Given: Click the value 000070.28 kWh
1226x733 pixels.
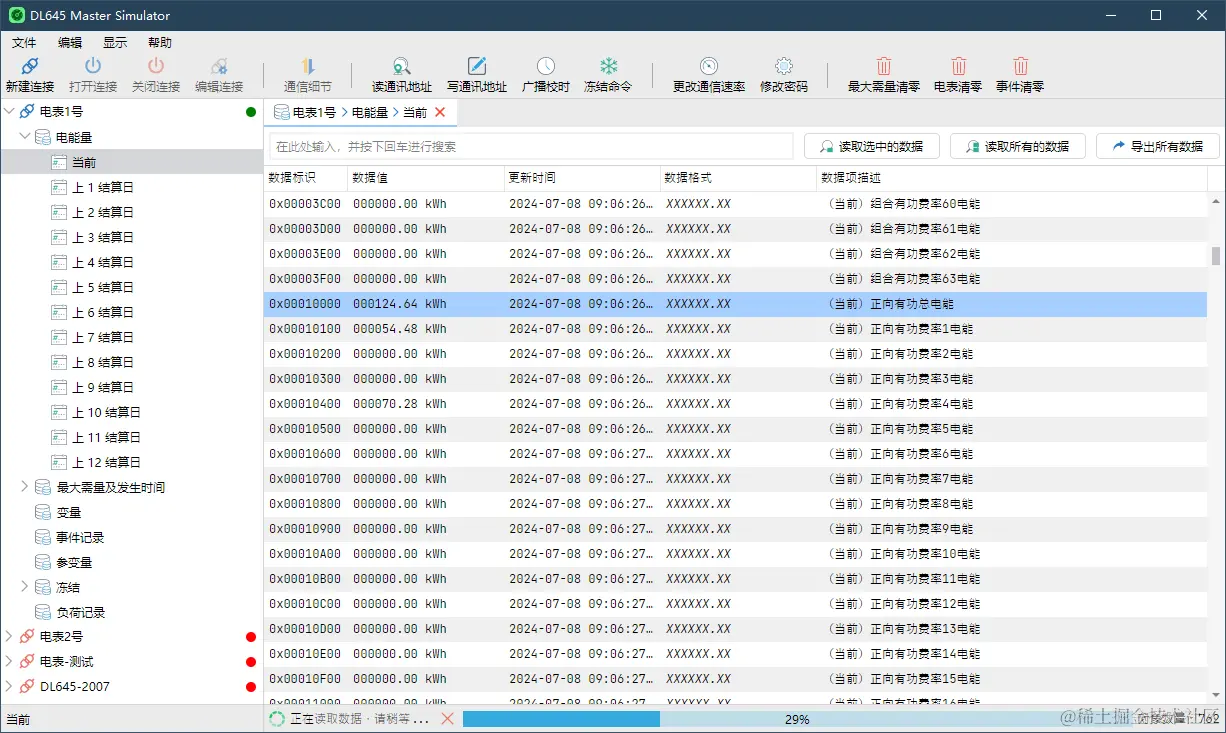Looking at the screenshot, I should (400, 404).
